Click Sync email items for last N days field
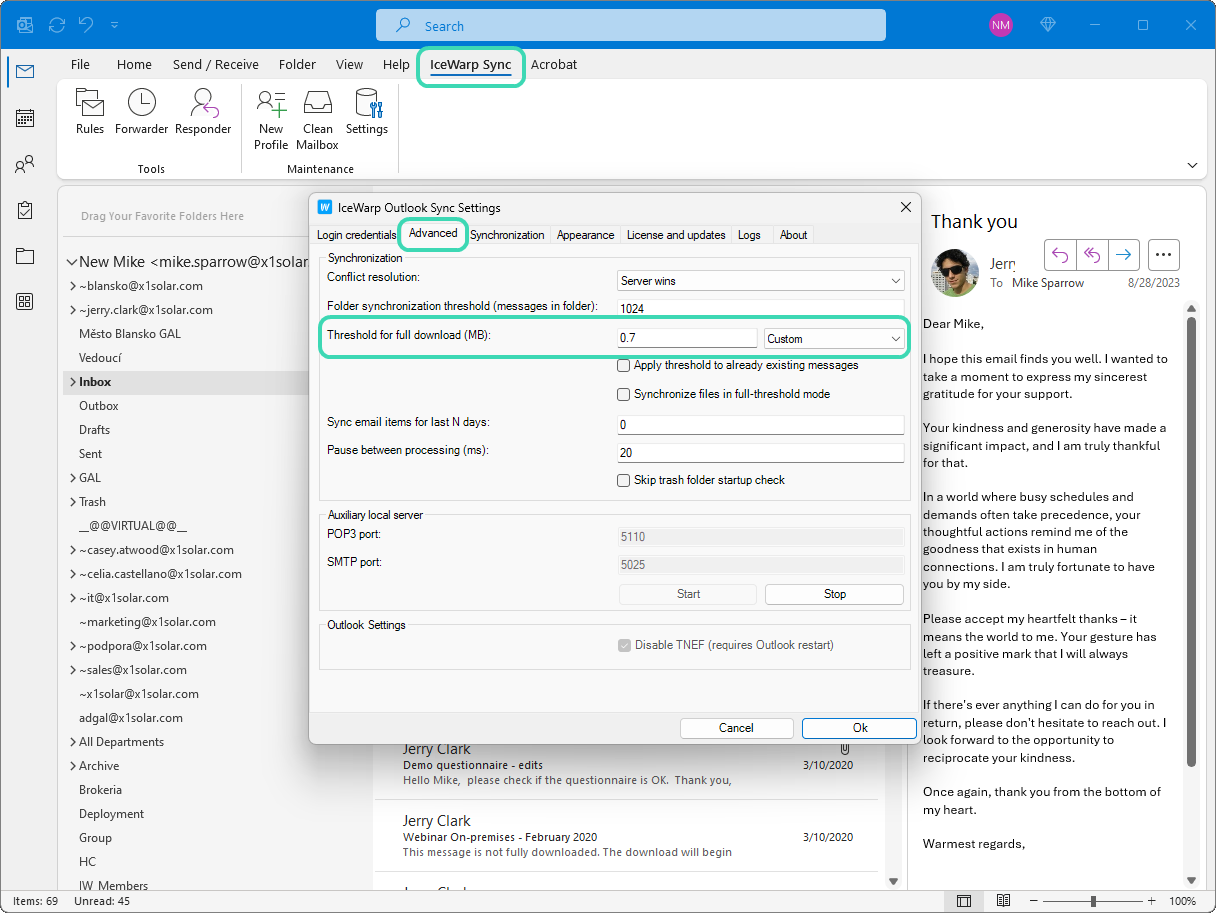The image size is (1216, 913). [x=761, y=425]
